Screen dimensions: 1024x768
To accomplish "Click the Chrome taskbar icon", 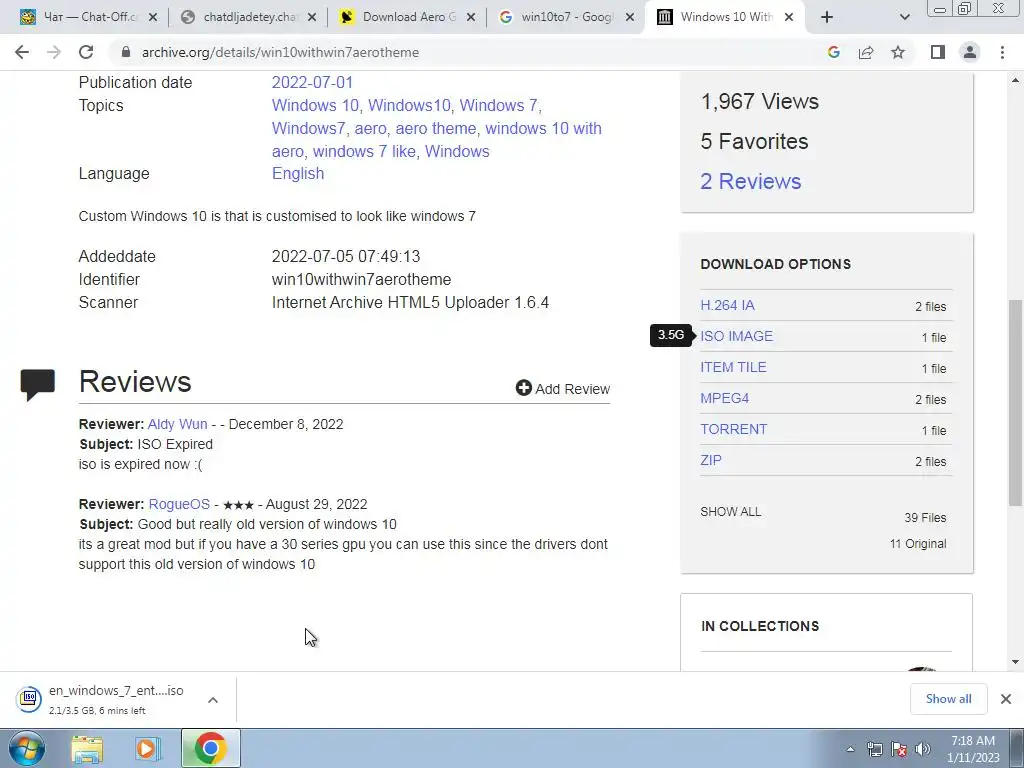I will [x=210, y=748].
